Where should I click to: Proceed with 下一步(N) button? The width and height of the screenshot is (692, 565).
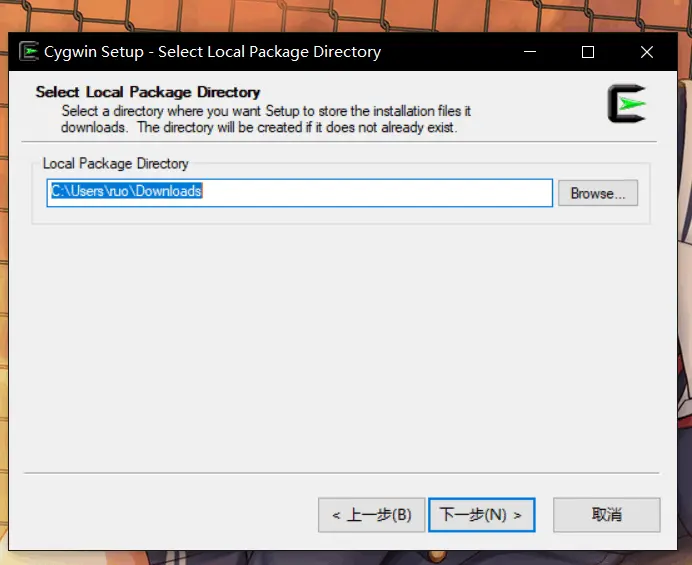pyautogui.click(x=481, y=515)
